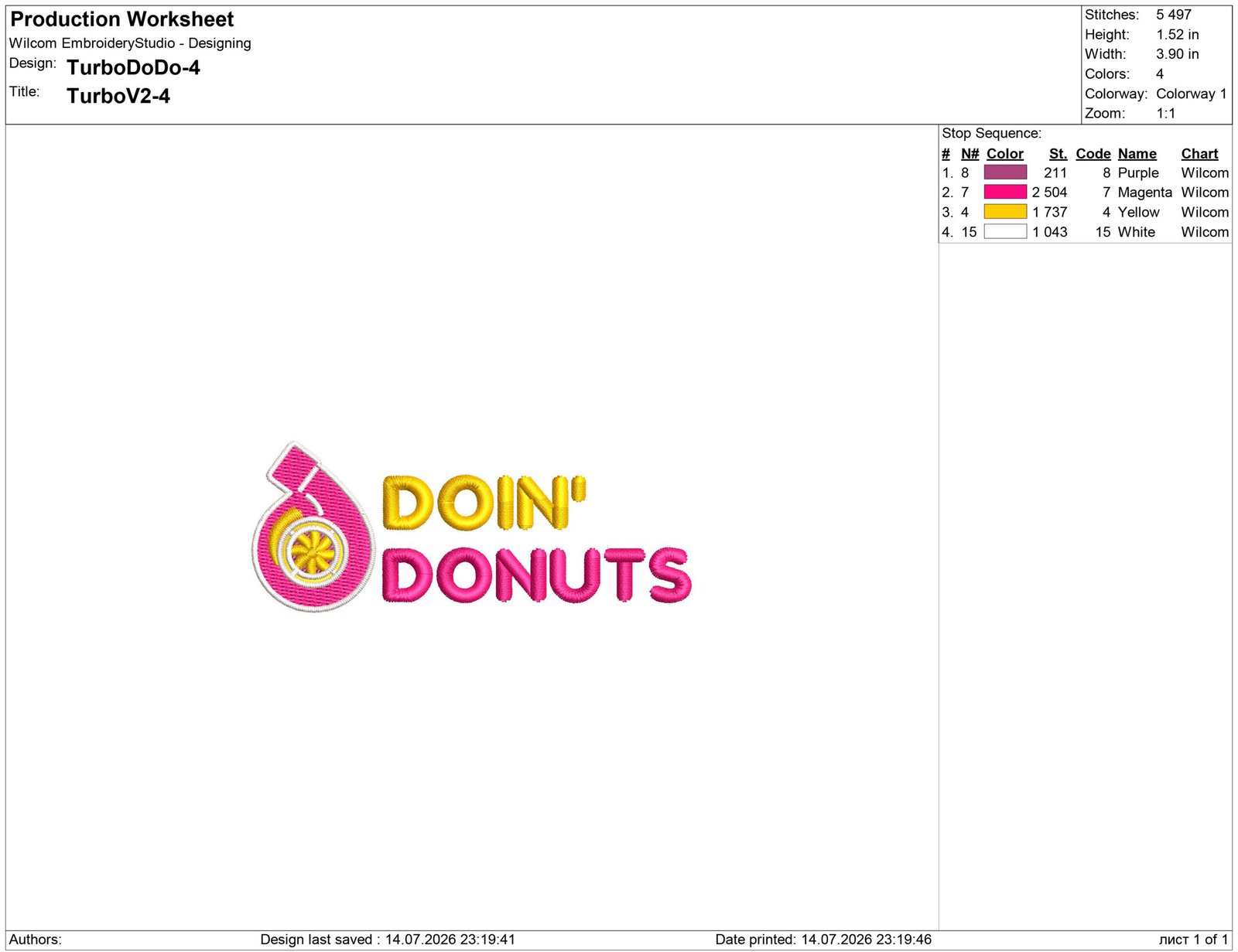Click the Zoom value '1:1'
The width and height of the screenshot is (1238, 952).
[x=1166, y=114]
